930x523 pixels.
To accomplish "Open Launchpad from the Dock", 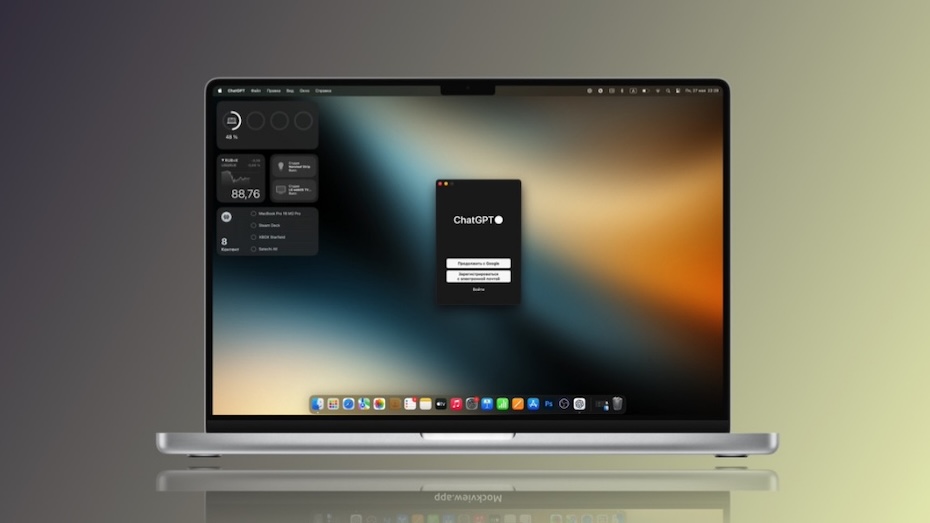I will tap(333, 404).
